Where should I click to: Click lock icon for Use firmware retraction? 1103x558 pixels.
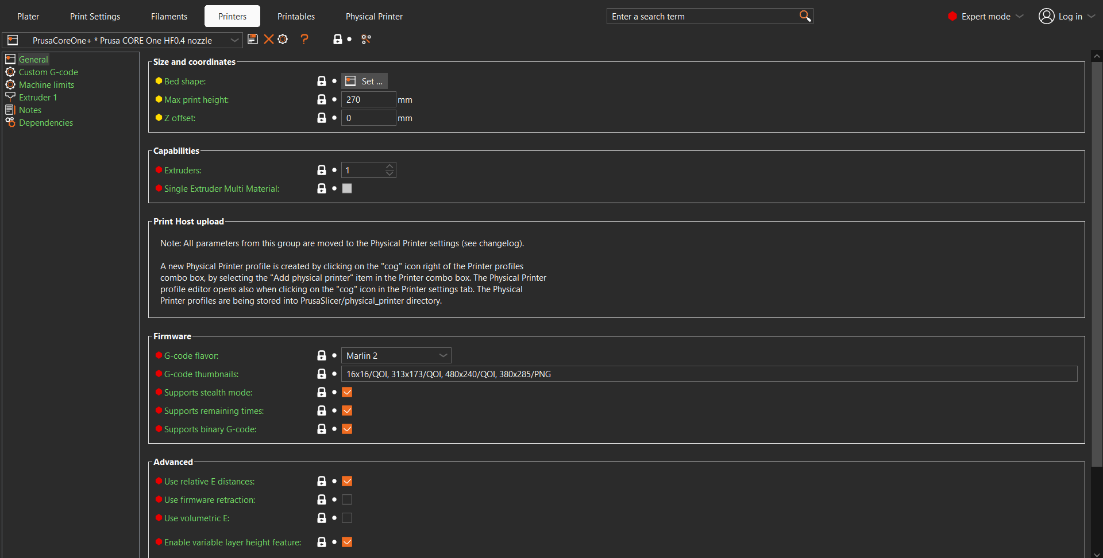[x=321, y=500]
